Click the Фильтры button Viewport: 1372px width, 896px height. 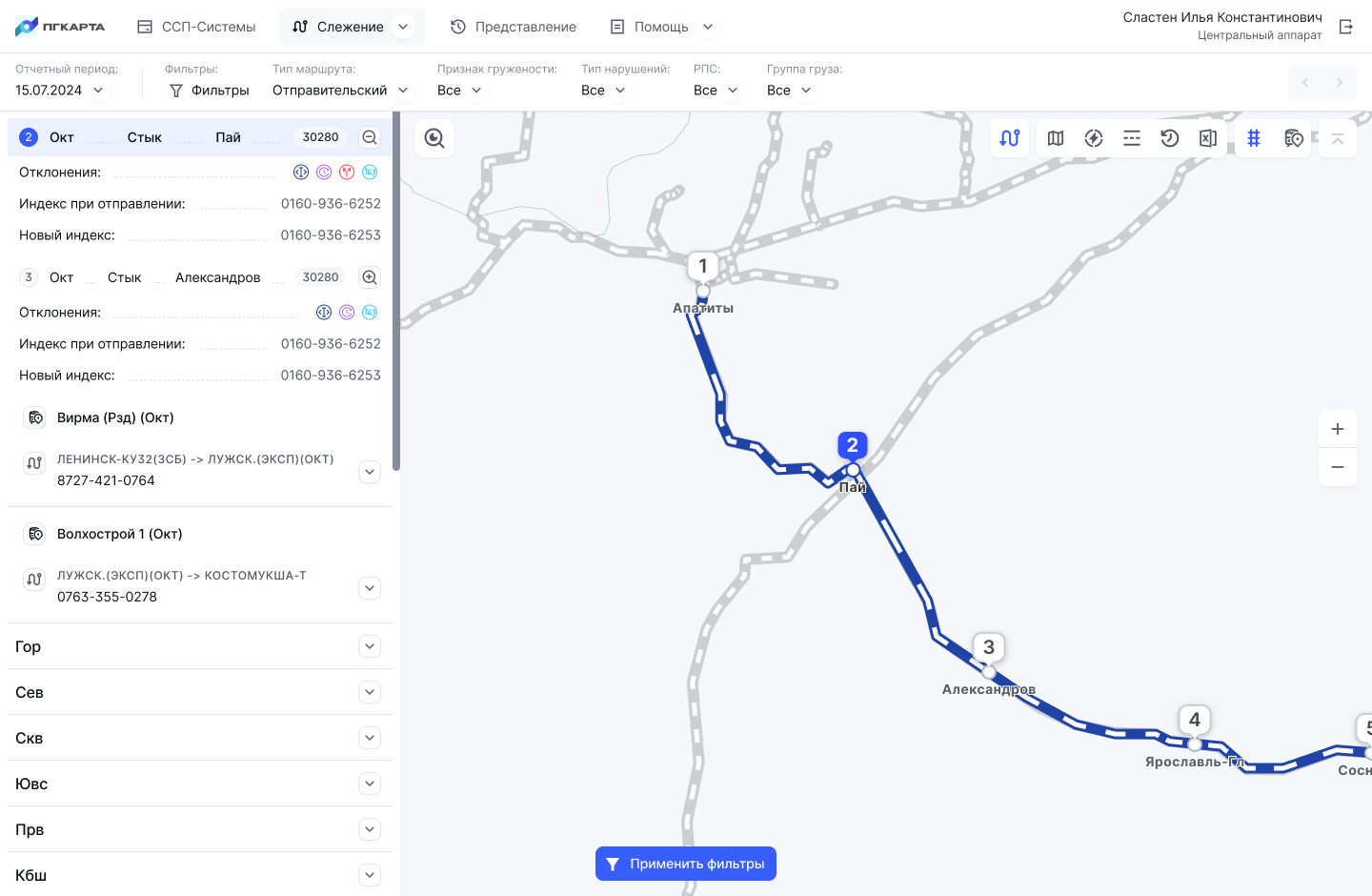tap(209, 91)
